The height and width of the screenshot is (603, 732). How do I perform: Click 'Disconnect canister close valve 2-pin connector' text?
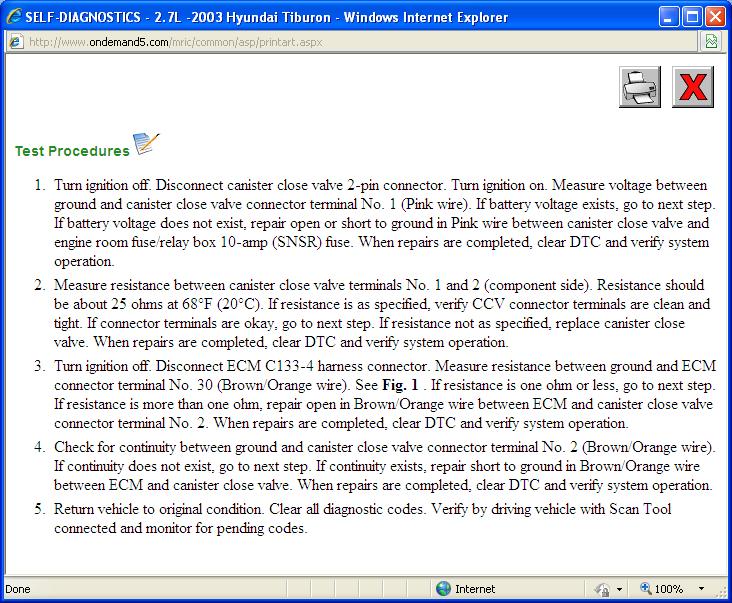coord(300,185)
